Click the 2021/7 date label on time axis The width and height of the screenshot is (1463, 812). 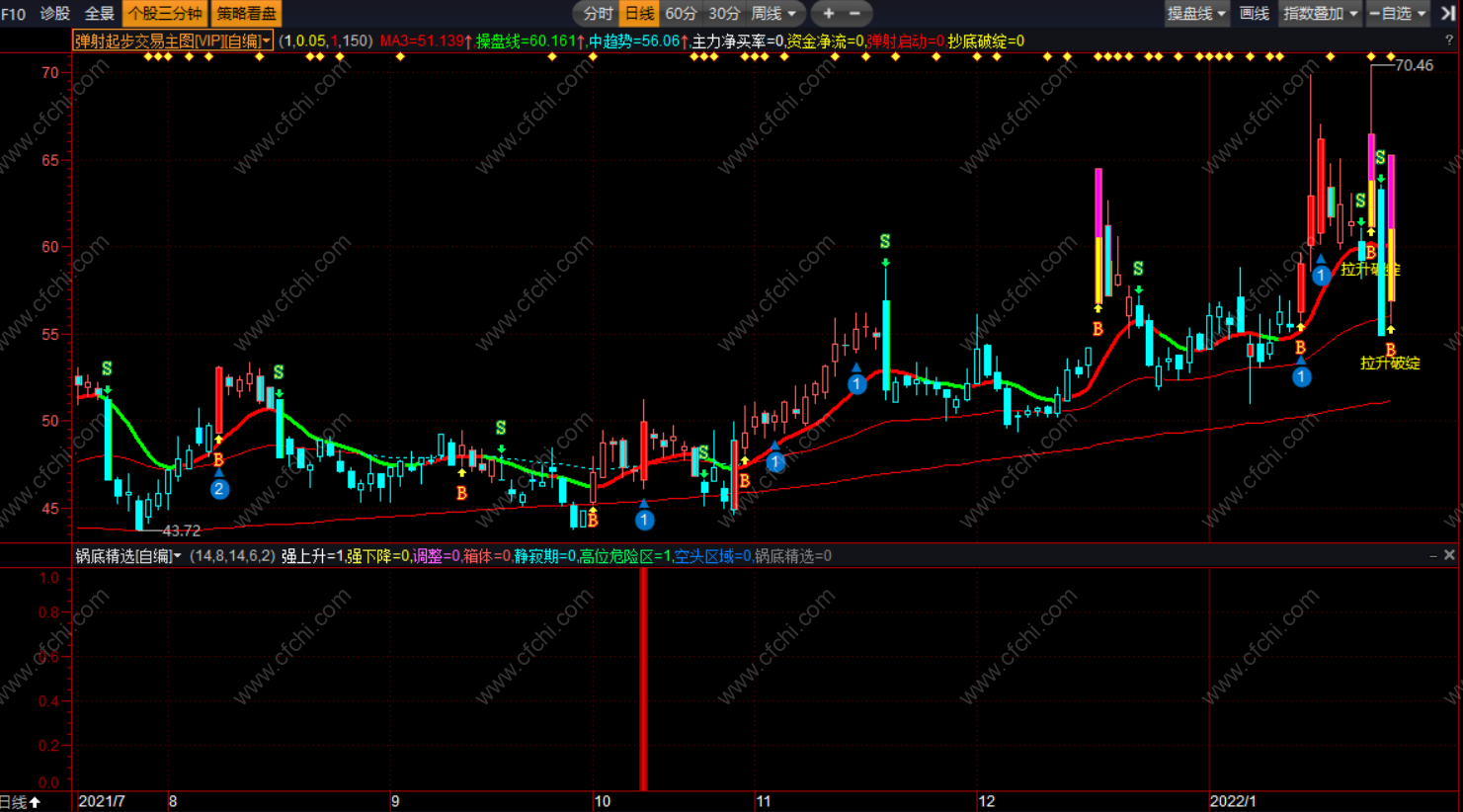click(102, 801)
